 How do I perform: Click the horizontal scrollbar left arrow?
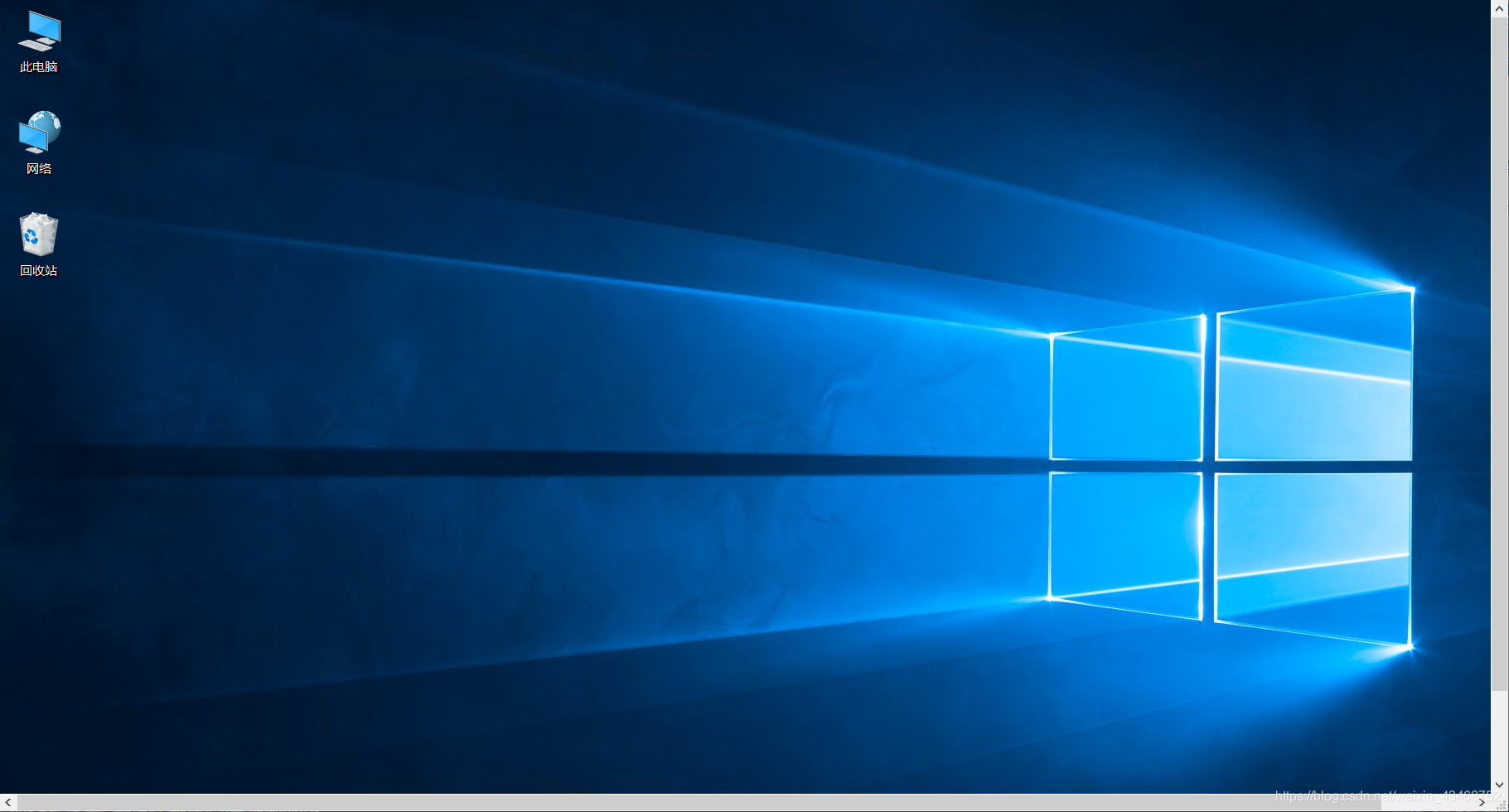[8, 803]
